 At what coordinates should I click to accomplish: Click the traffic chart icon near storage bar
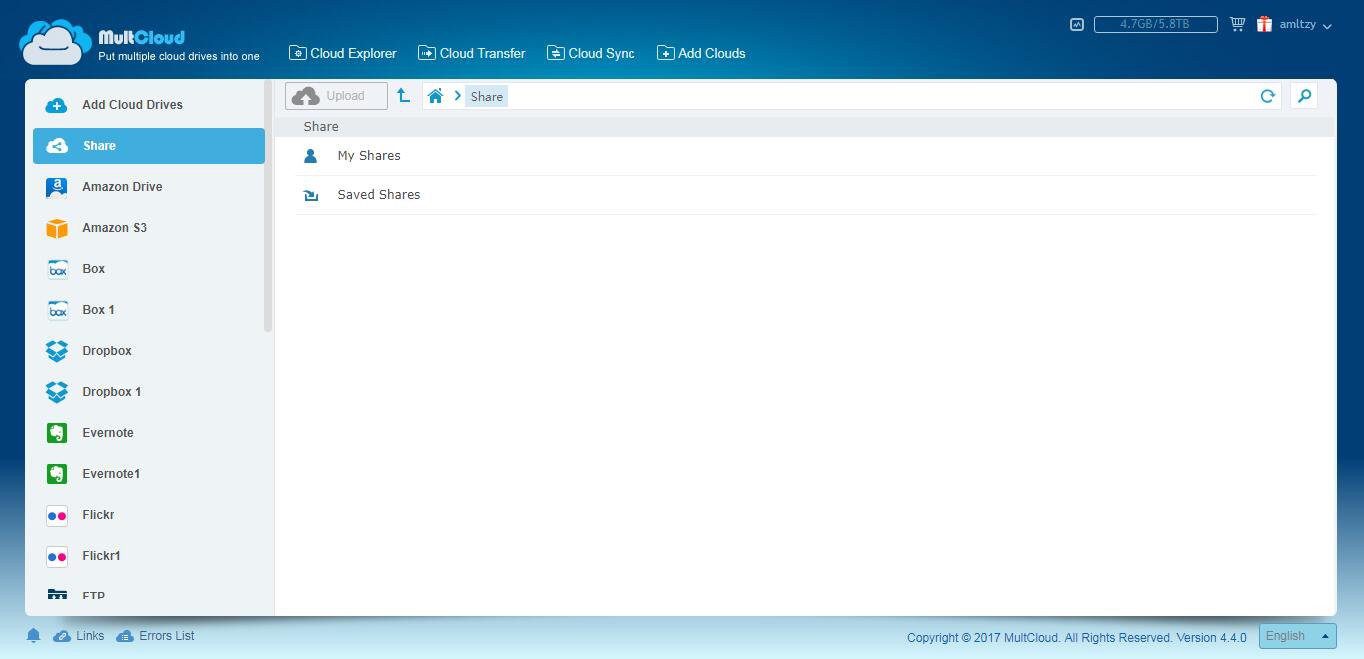[x=1077, y=24]
